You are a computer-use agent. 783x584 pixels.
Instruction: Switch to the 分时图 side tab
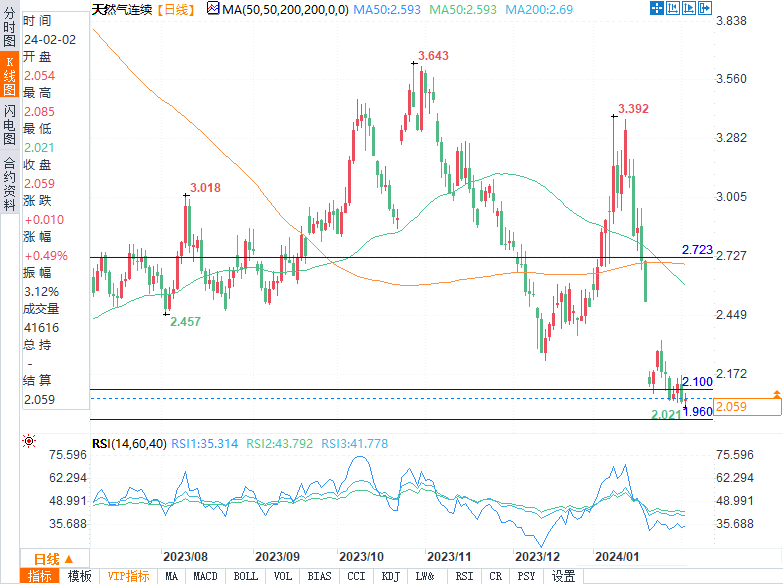point(9,29)
